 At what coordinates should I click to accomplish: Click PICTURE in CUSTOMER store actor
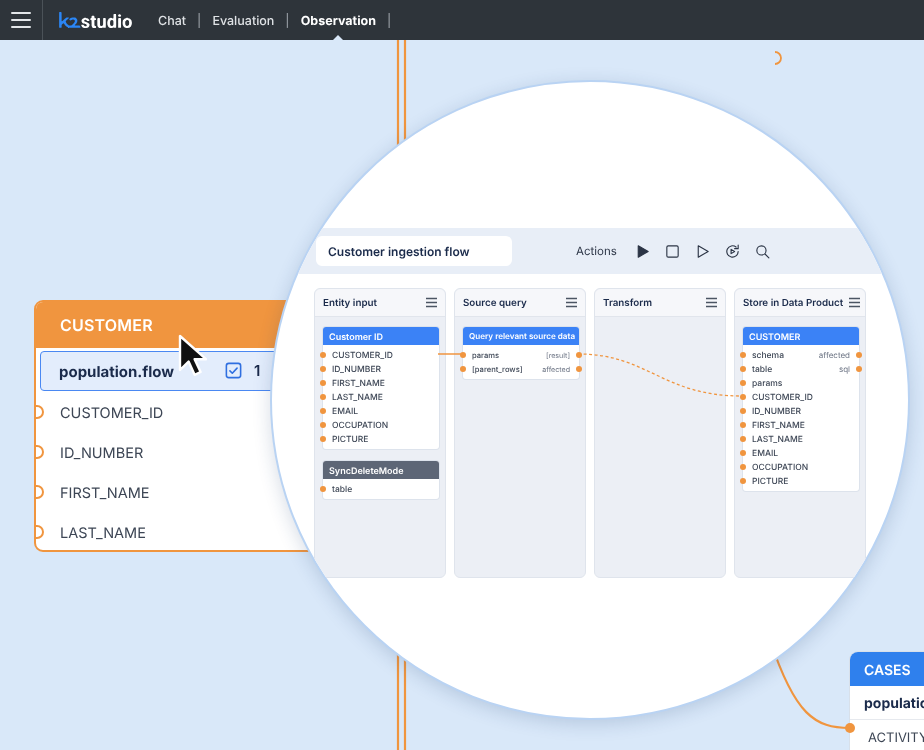[770, 481]
